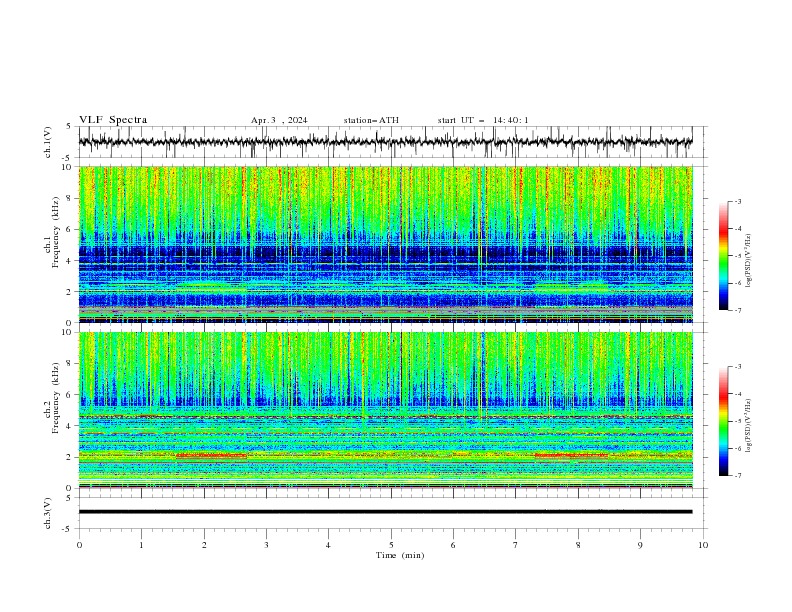Click the red 2 kHz band near minute 2 in ch.2
Screen dimensions: 792x612
pyautogui.click(x=211, y=455)
